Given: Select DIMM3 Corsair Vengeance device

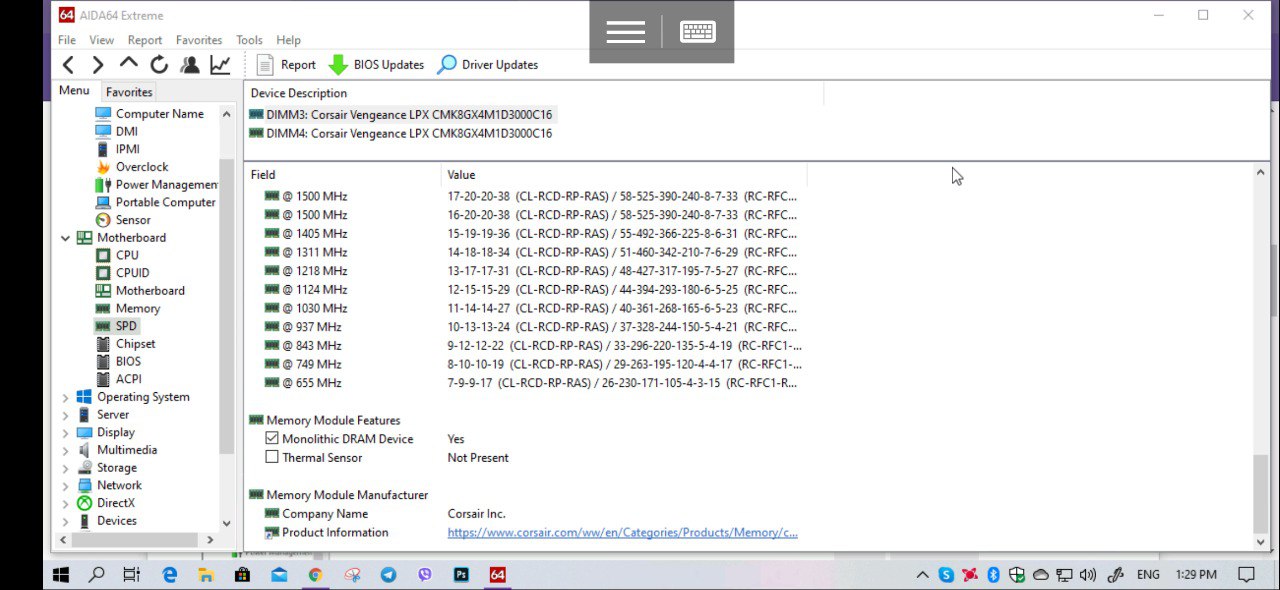Looking at the screenshot, I should coord(400,115).
